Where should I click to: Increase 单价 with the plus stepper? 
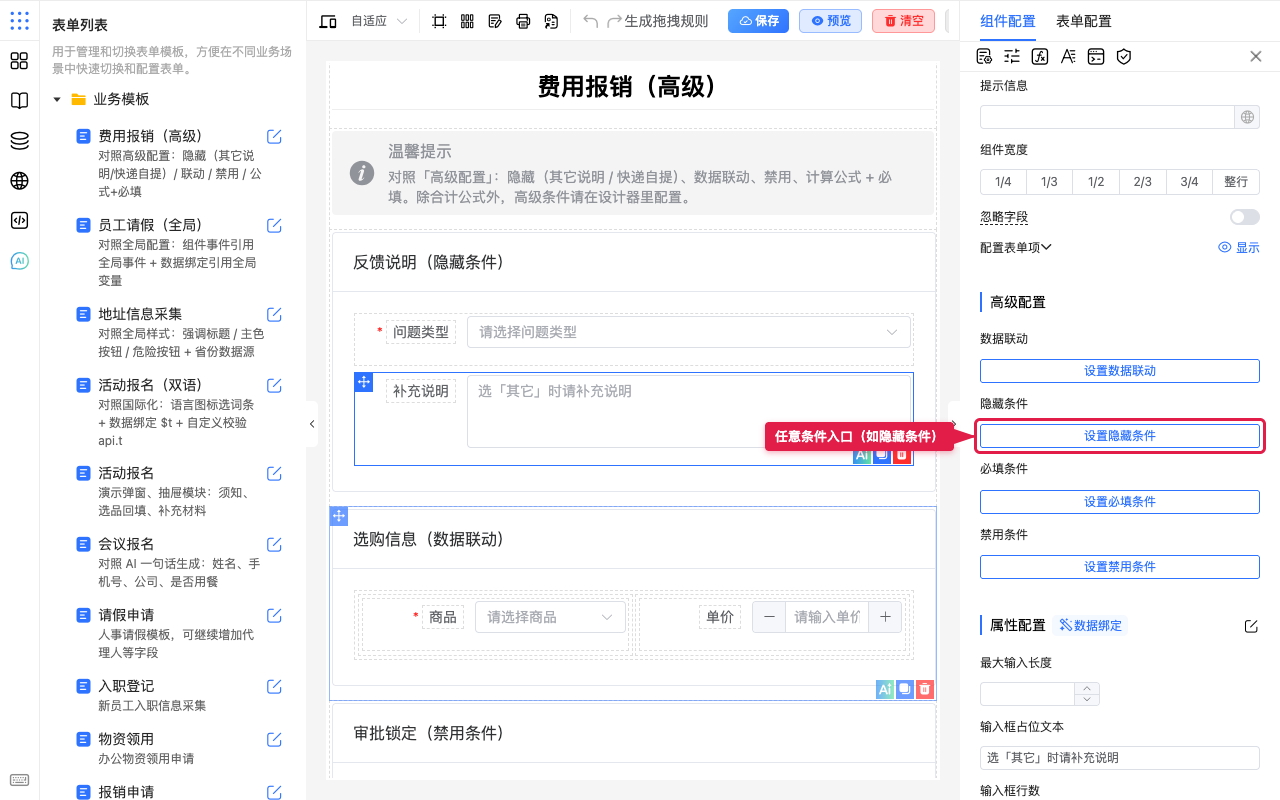point(885,617)
